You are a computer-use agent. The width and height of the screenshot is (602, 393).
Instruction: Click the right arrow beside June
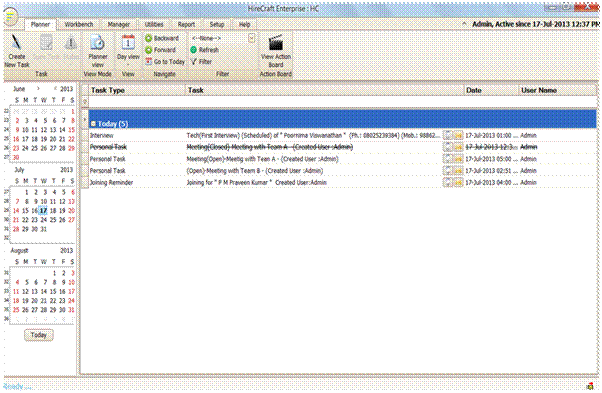click(x=38, y=89)
